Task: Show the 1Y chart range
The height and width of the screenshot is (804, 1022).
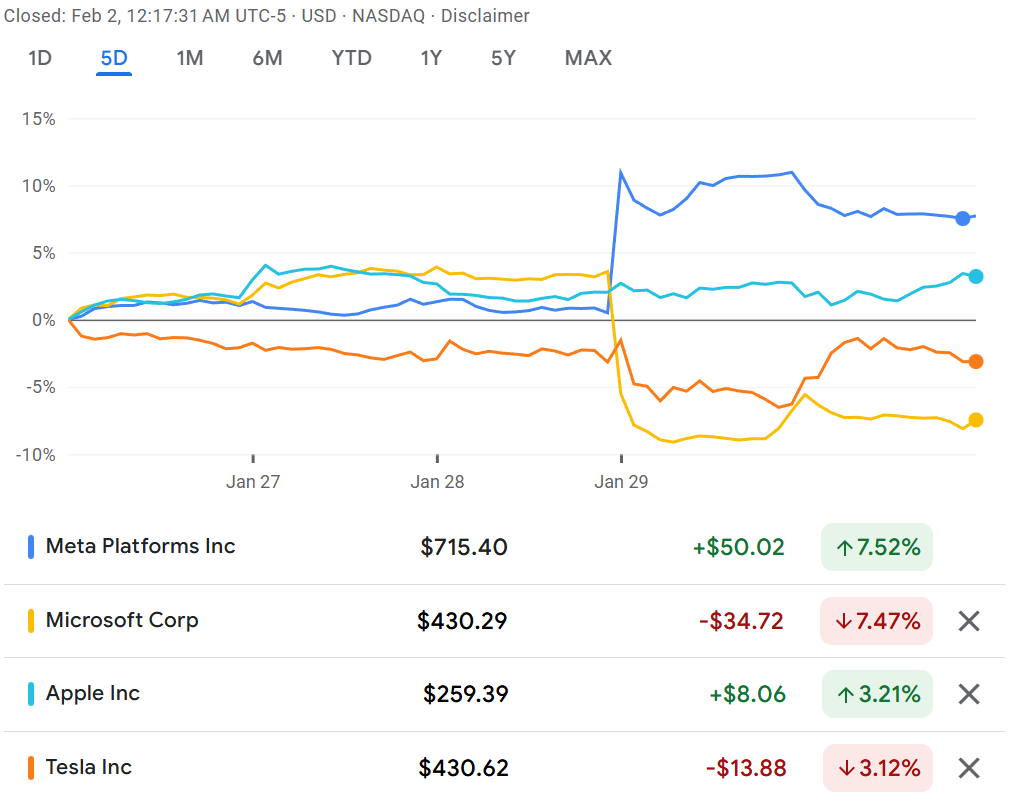Action: [431, 58]
